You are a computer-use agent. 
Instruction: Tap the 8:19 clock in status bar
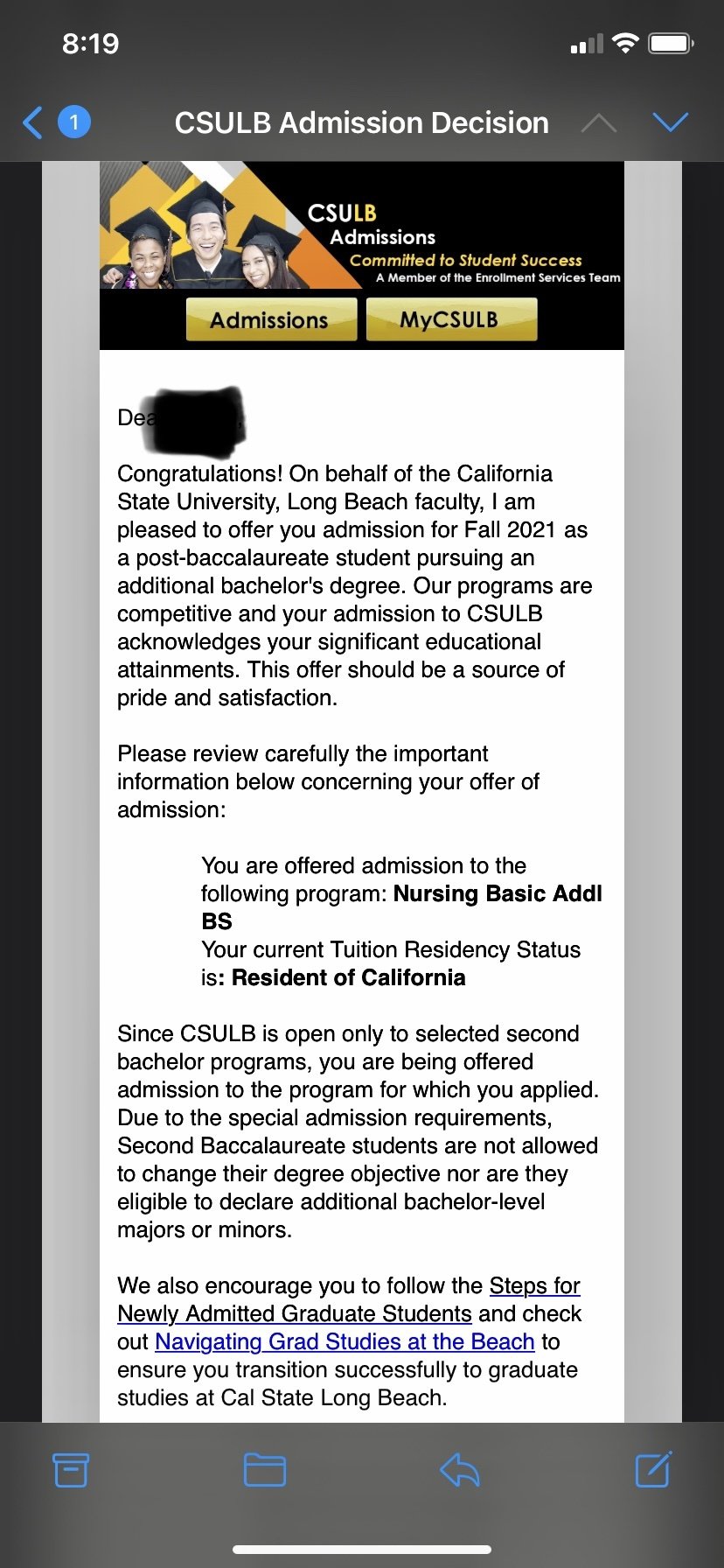tap(91, 44)
